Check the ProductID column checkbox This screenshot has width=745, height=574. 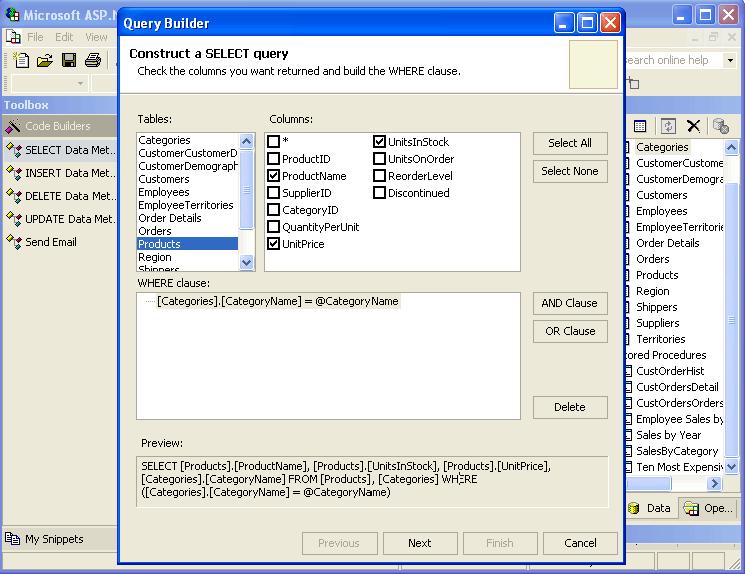(x=273, y=158)
